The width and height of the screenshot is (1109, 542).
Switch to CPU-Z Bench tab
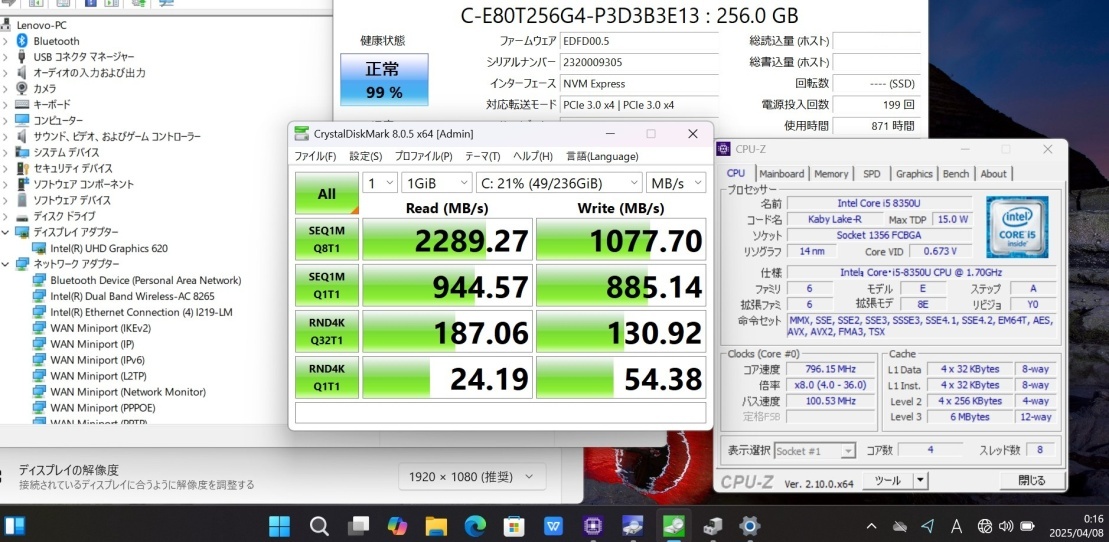956,174
